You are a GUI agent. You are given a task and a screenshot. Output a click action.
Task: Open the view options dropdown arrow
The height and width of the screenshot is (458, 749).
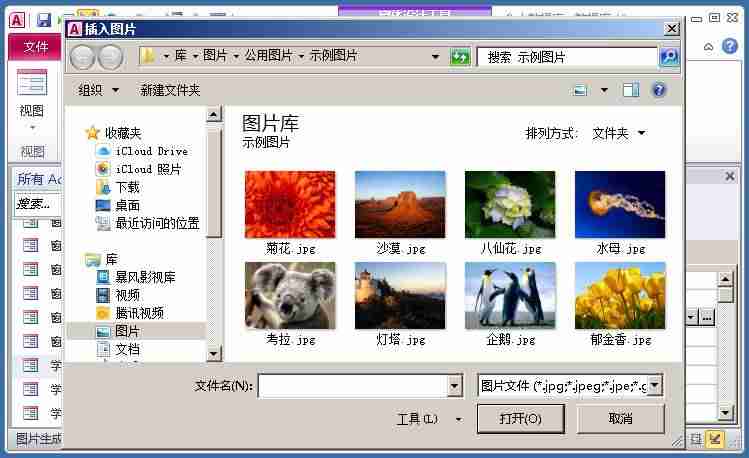604,90
